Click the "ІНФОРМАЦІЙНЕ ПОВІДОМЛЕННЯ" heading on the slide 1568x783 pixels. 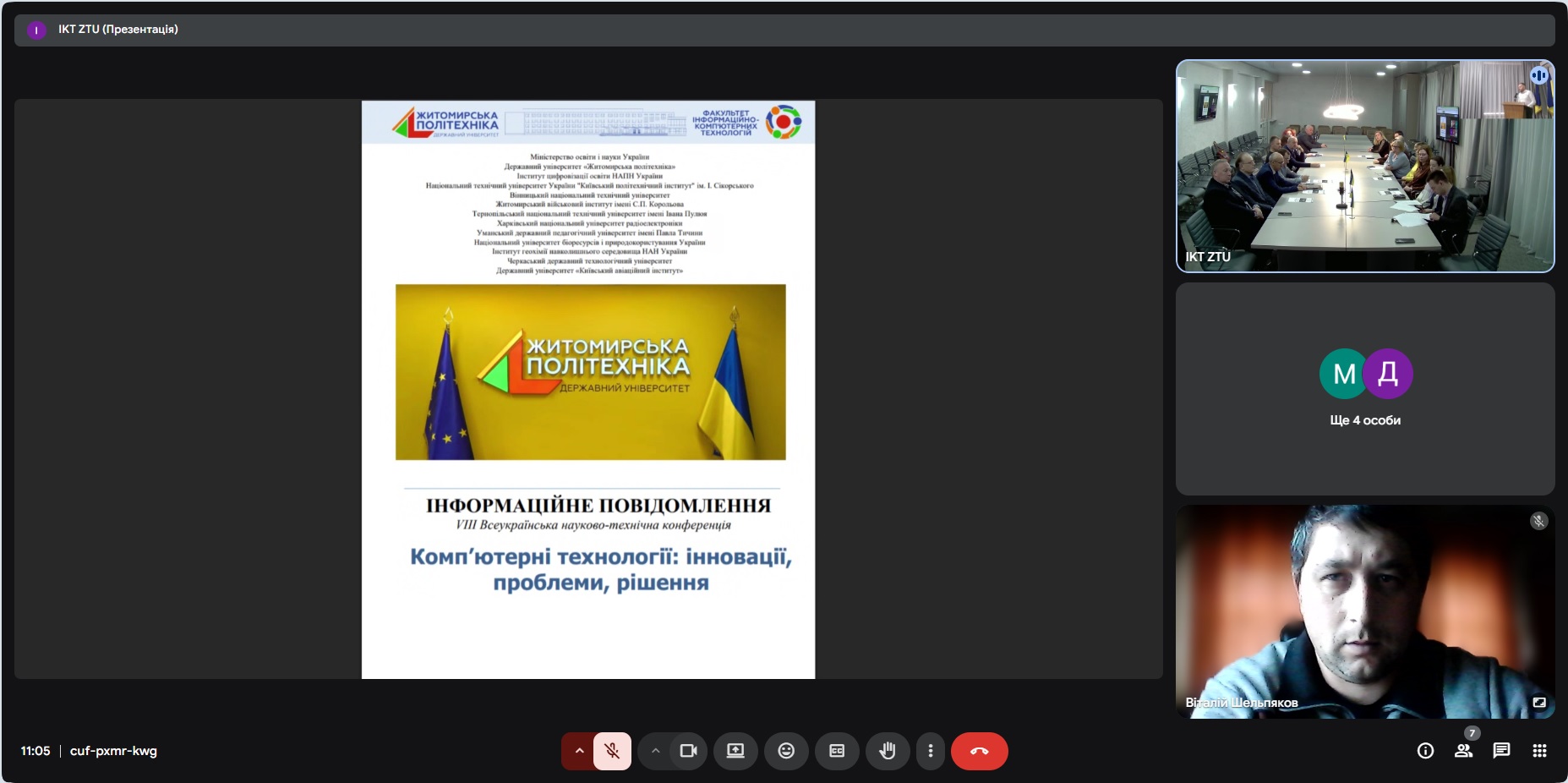(598, 506)
